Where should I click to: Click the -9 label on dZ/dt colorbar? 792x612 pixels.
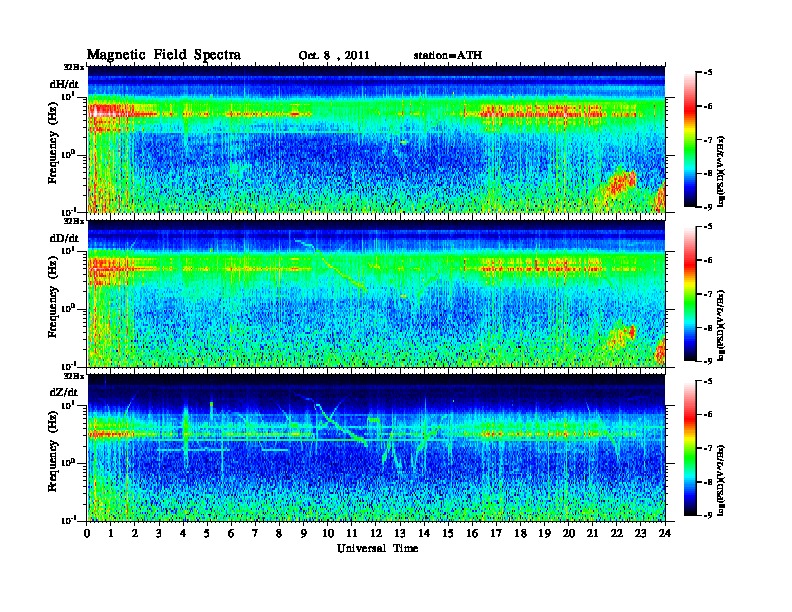pyautogui.click(x=708, y=515)
